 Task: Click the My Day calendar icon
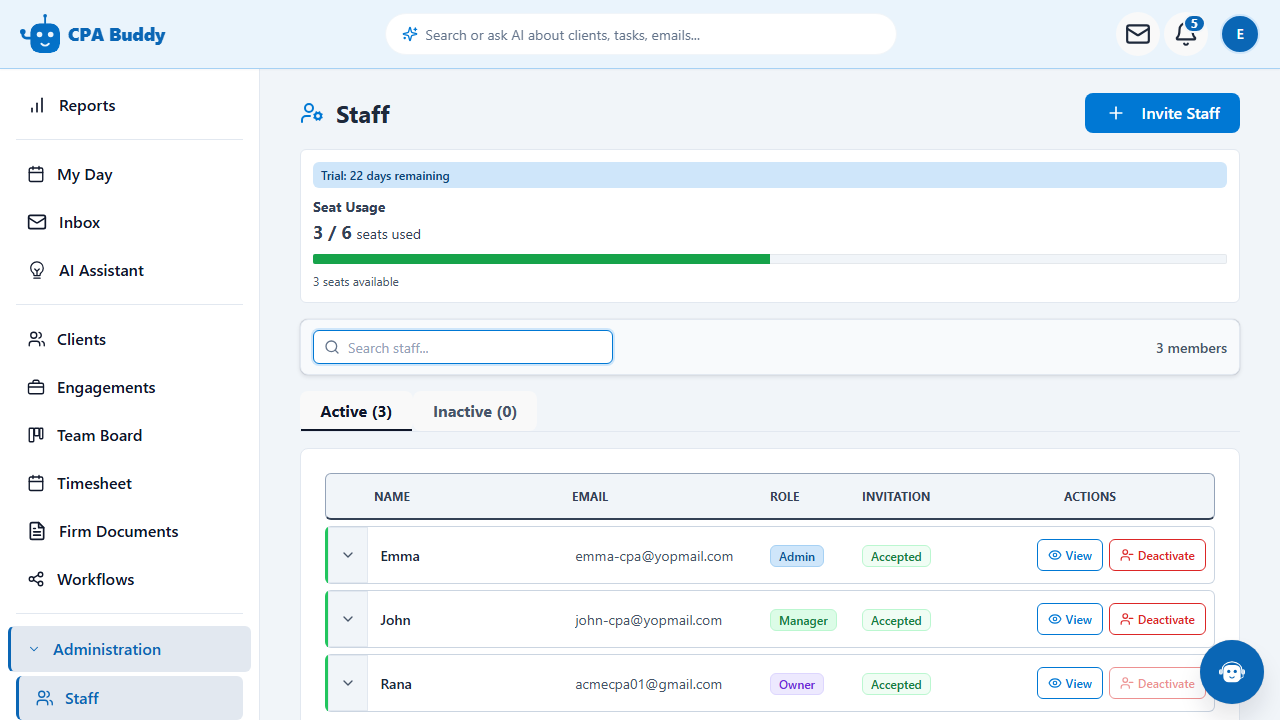pyautogui.click(x=36, y=174)
